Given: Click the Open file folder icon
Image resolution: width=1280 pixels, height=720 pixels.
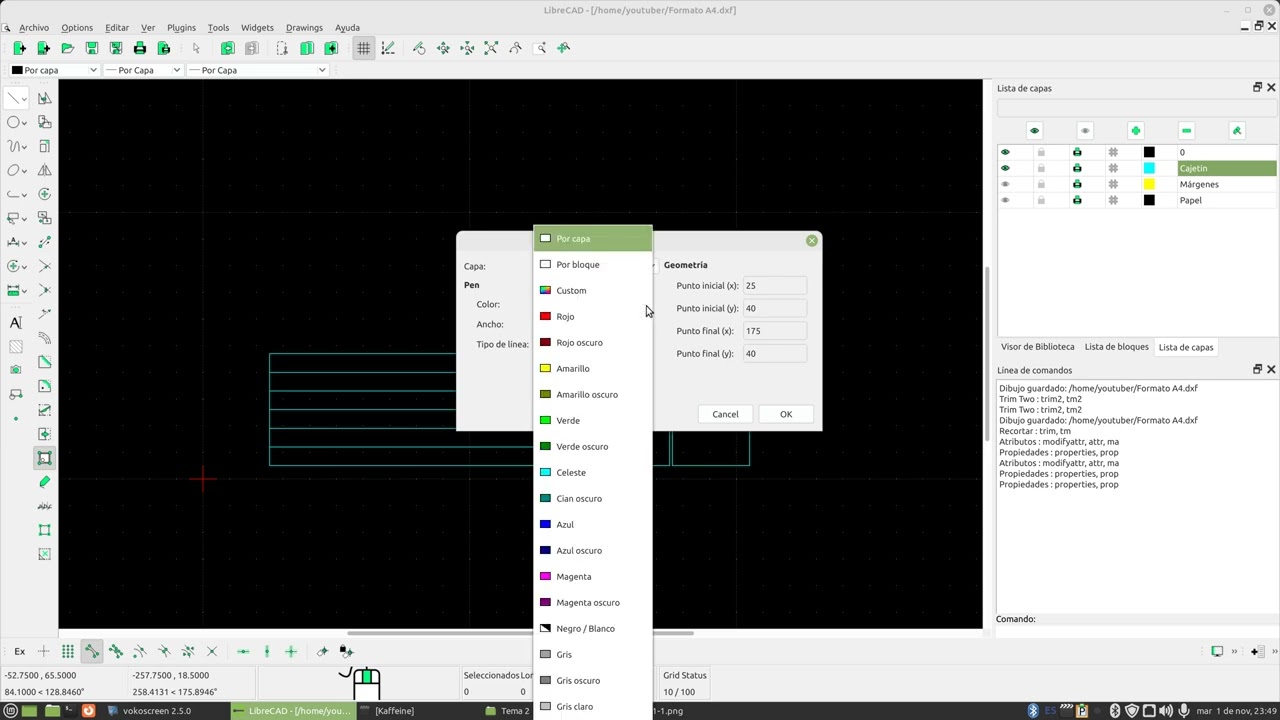Looking at the screenshot, I should 67,48.
